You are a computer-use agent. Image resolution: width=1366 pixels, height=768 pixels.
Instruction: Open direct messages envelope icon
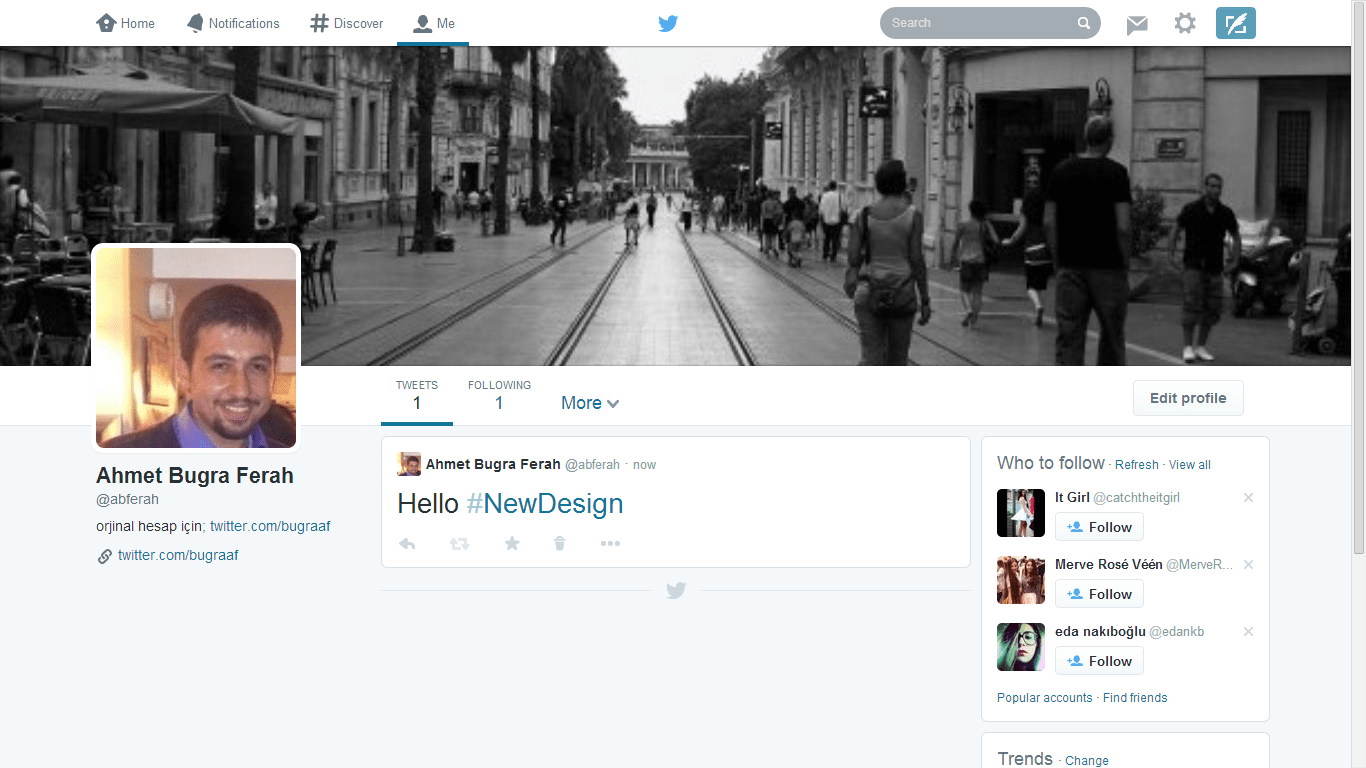1137,24
